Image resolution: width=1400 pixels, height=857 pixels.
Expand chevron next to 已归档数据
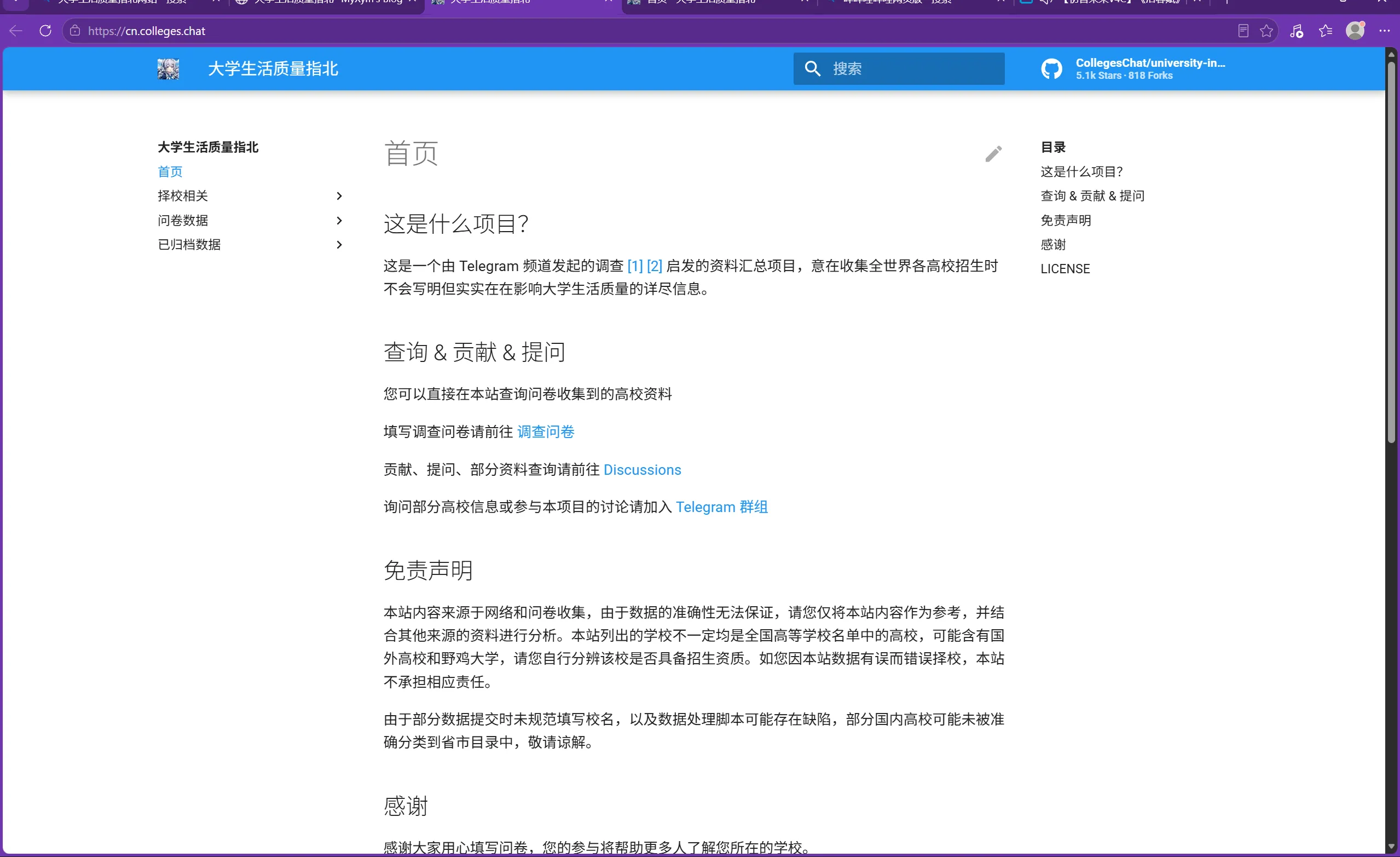click(339, 245)
